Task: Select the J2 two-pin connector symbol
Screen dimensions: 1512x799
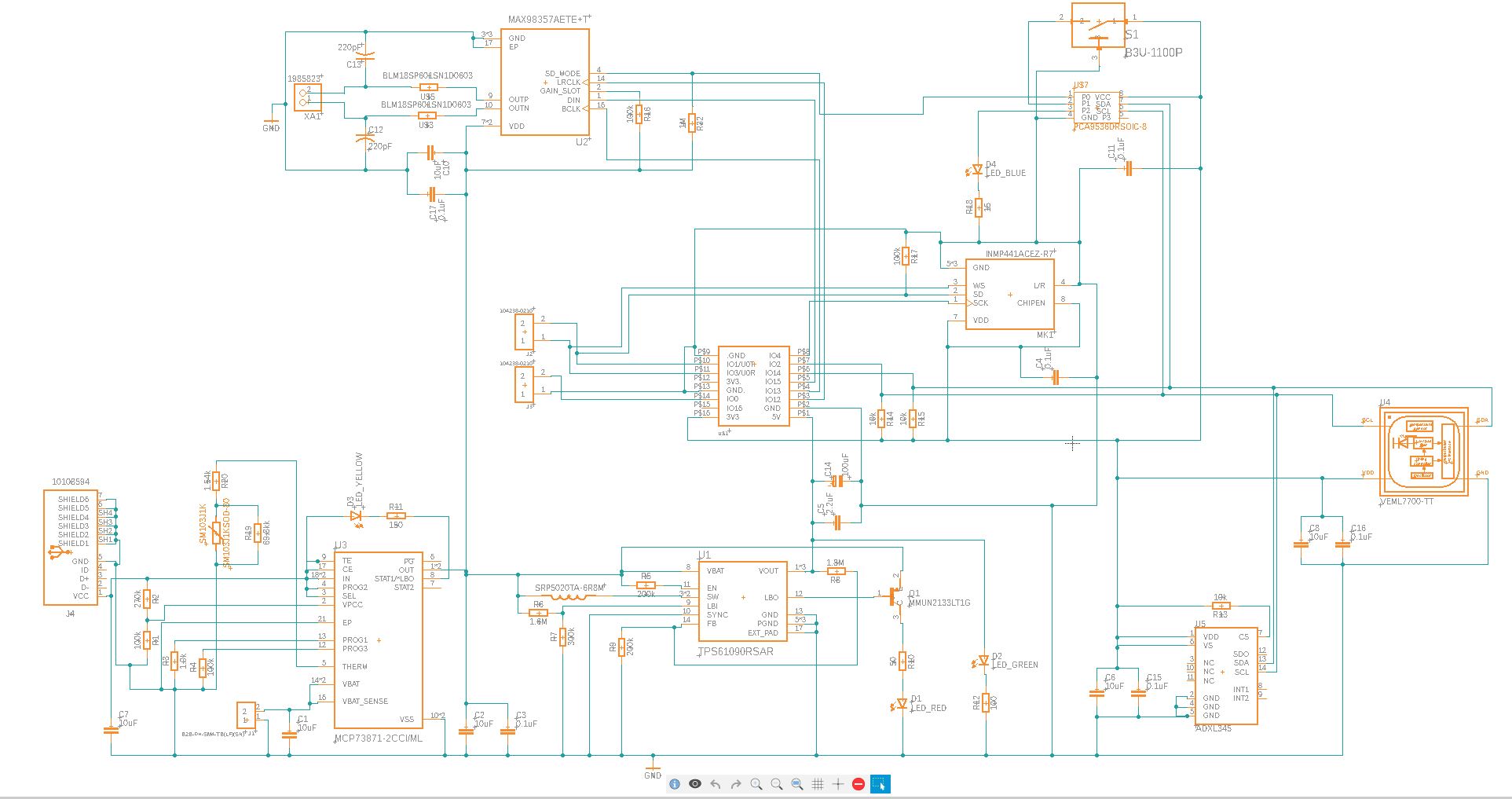Action: [x=524, y=332]
